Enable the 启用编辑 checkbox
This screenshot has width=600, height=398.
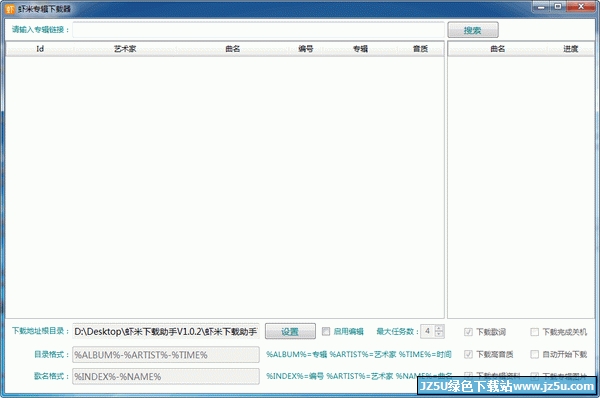coord(326,331)
